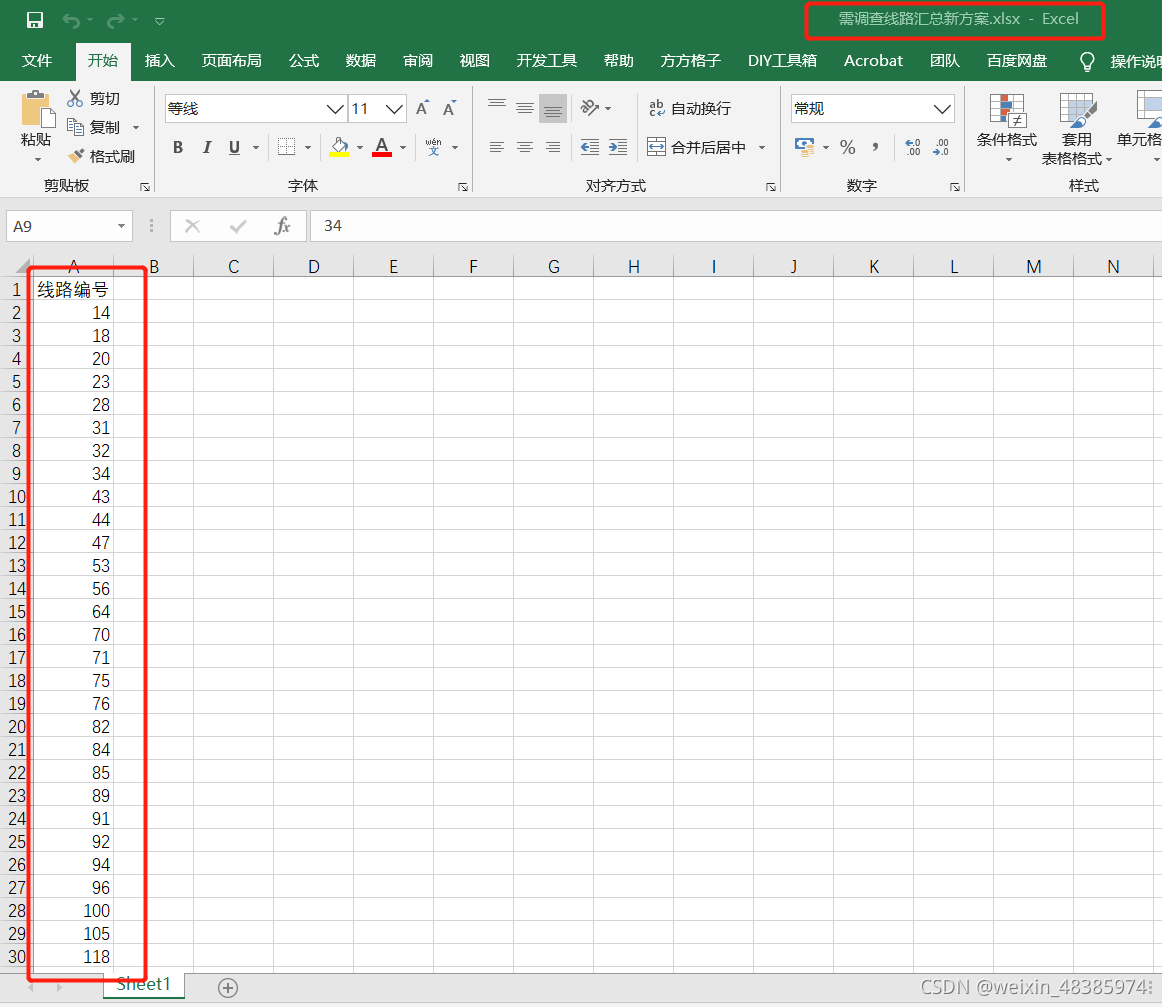Screen dimensions: 1162x1007
Task: Apply red font color
Action: pyautogui.click(x=382, y=147)
